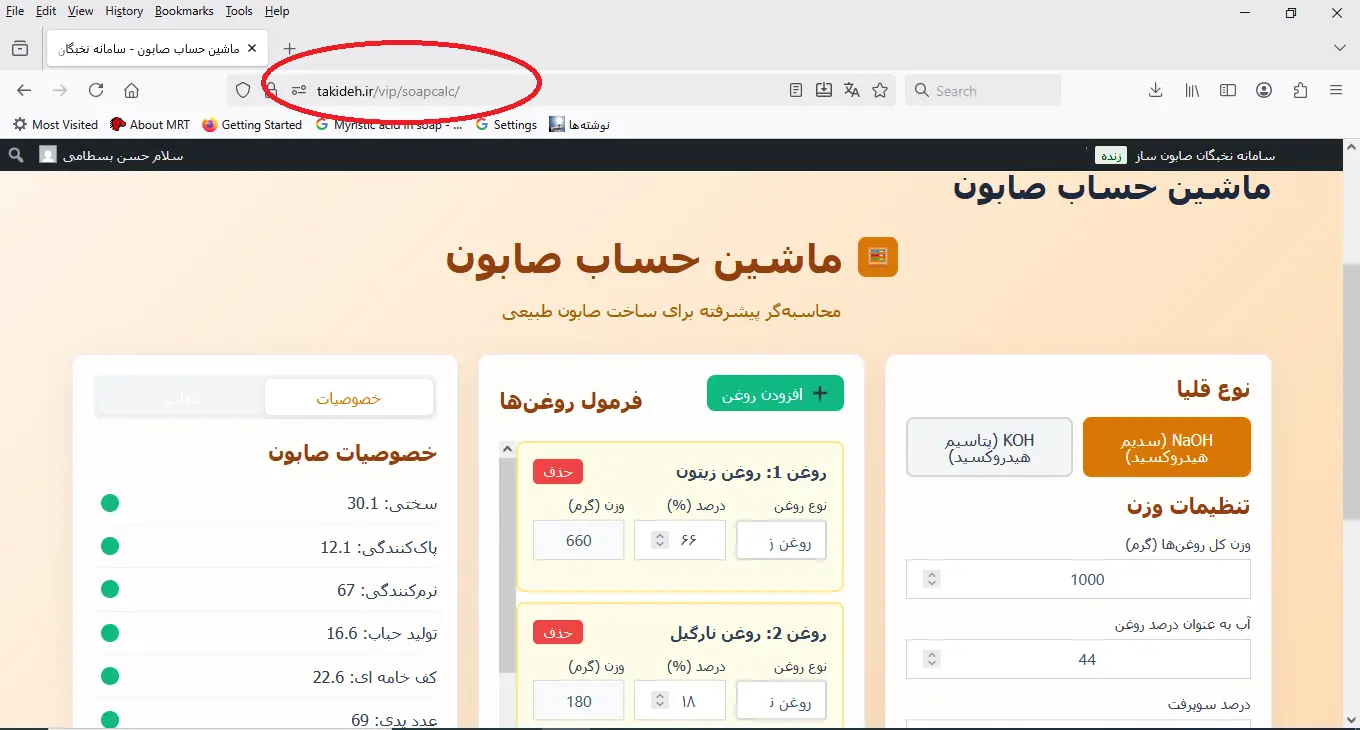The width and height of the screenshot is (1360, 730).
Task: Expand the list all tabs chevron
Action: pyautogui.click(x=1340, y=48)
